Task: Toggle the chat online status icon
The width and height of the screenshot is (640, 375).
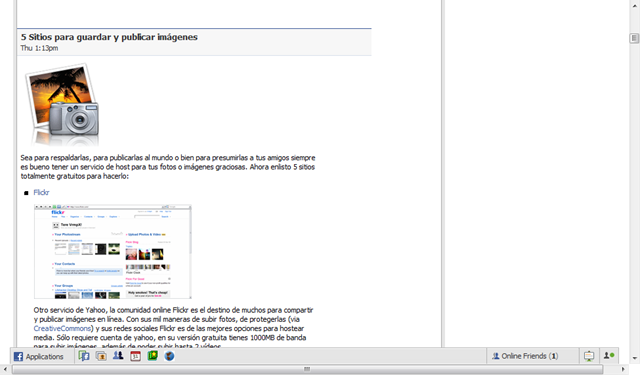Action: pyautogui.click(x=609, y=356)
